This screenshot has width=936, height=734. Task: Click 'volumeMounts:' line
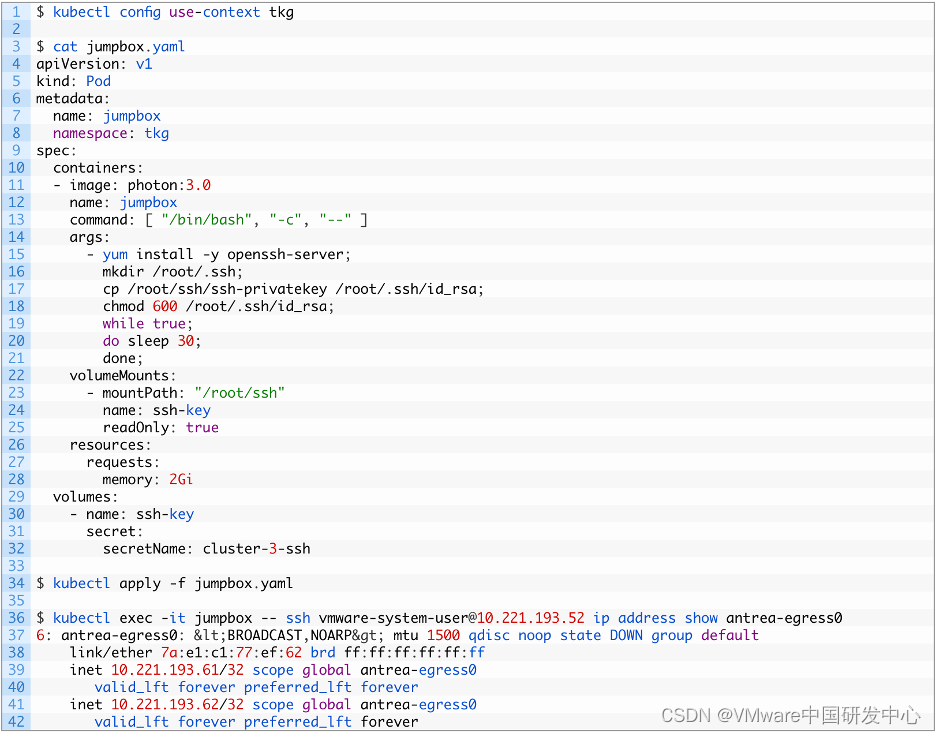(x=123, y=375)
